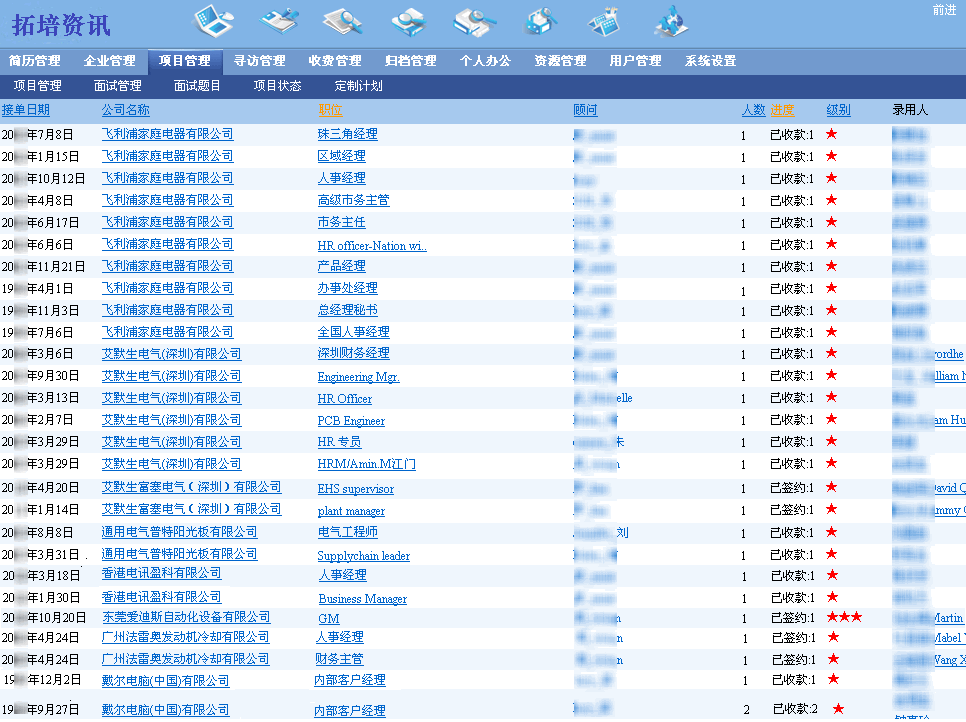
Task: Open 广州法雷奥发动机冷却有限公司 in the 财务主管 row
Action: (185, 659)
